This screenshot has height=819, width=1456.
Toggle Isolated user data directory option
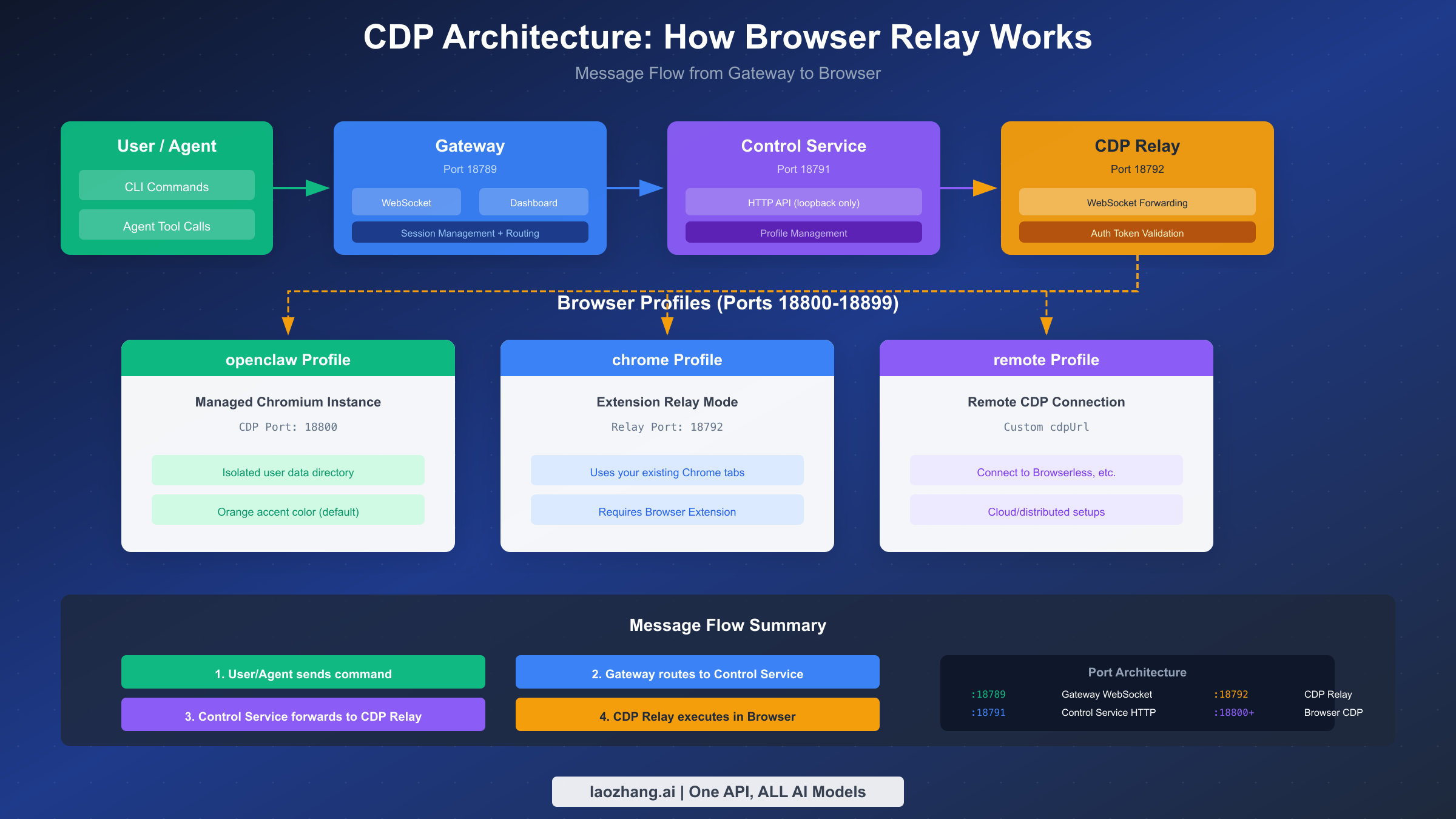point(288,471)
